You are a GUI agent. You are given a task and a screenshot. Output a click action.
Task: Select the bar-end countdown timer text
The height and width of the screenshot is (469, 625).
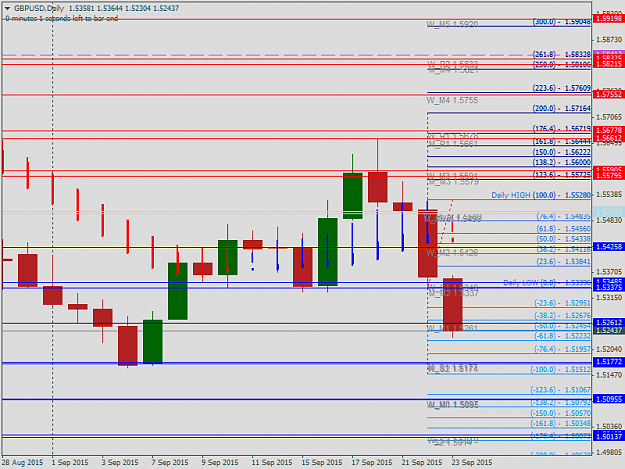pyautogui.click(x=62, y=18)
